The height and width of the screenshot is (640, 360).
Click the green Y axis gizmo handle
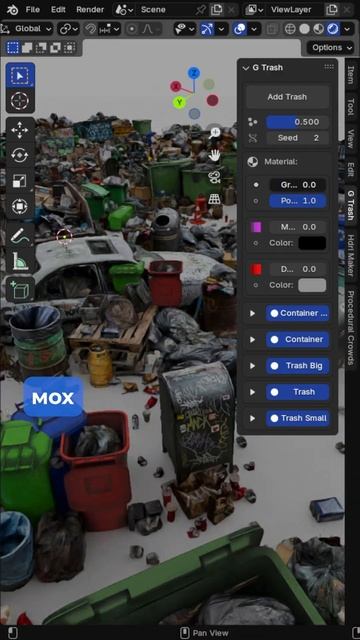(x=179, y=102)
